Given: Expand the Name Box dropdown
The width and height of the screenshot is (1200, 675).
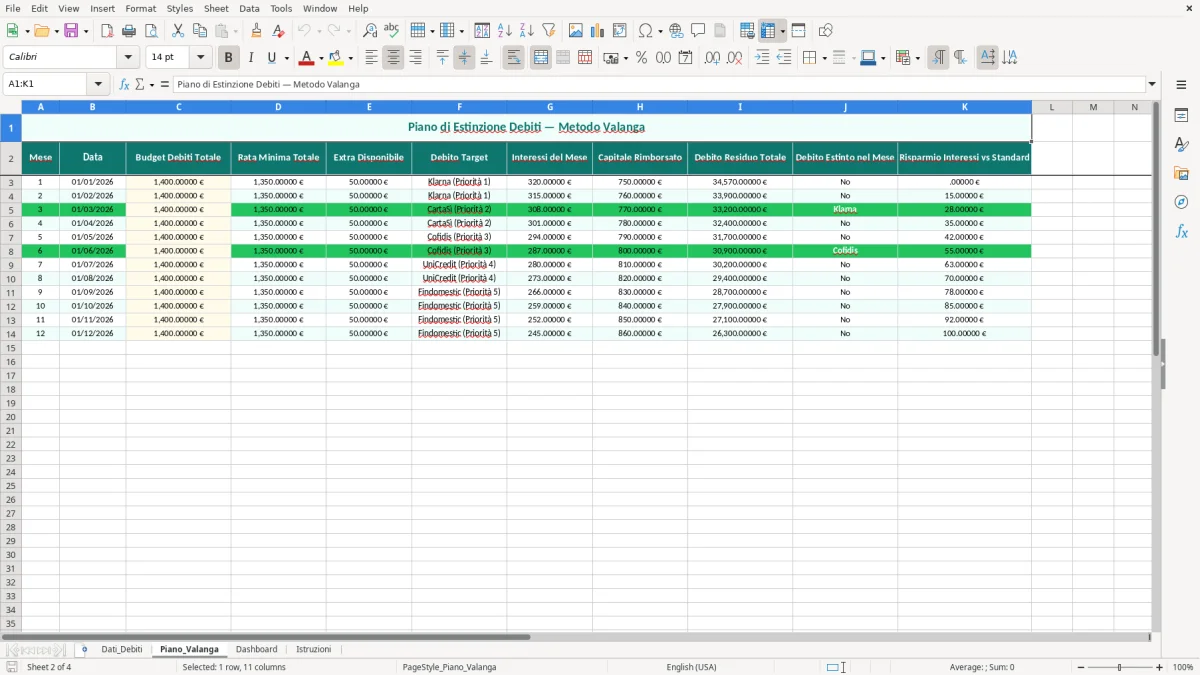Looking at the screenshot, I should (98, 85).
